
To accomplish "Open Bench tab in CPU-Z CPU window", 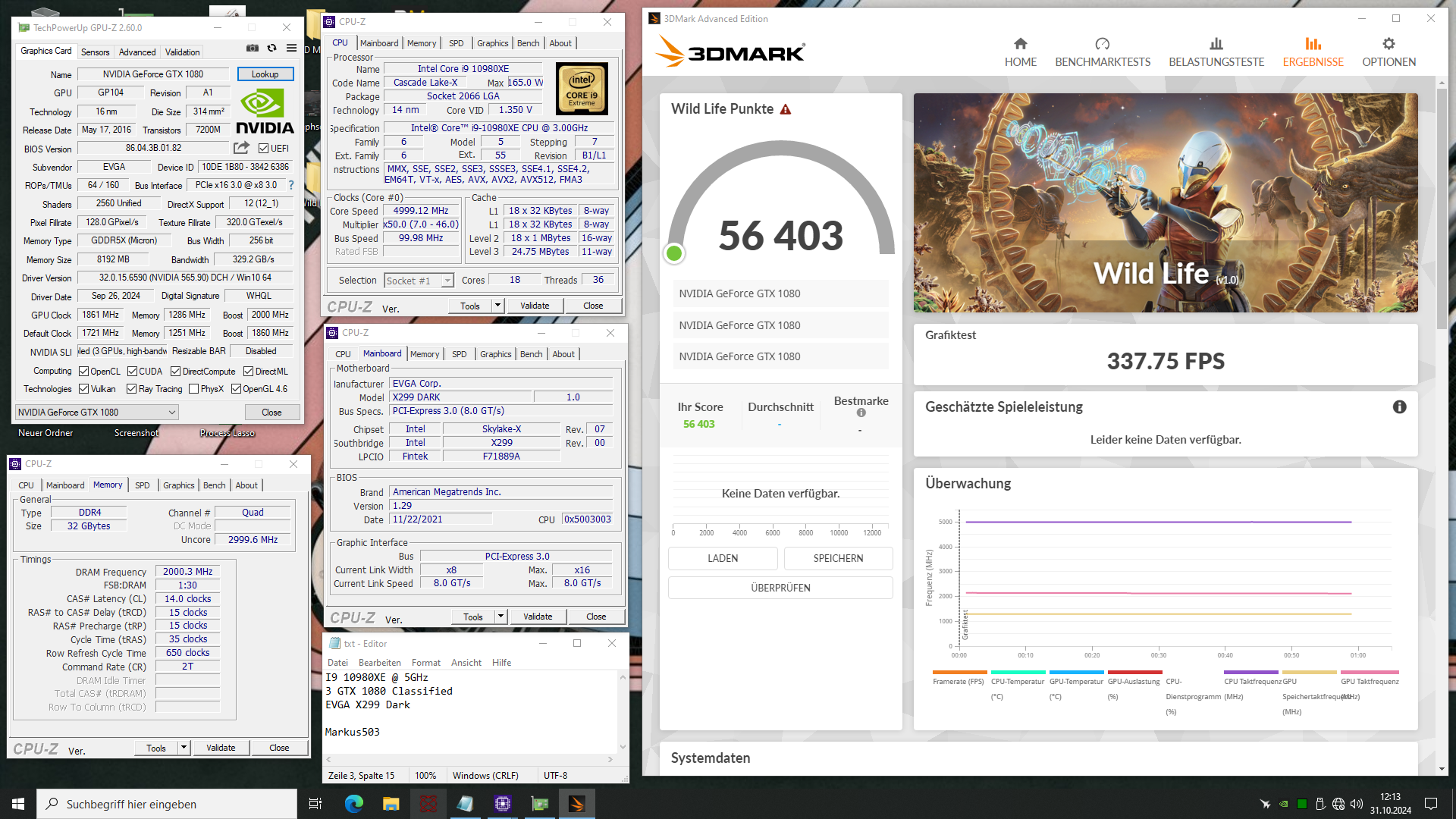I will [x=529, y=43].
